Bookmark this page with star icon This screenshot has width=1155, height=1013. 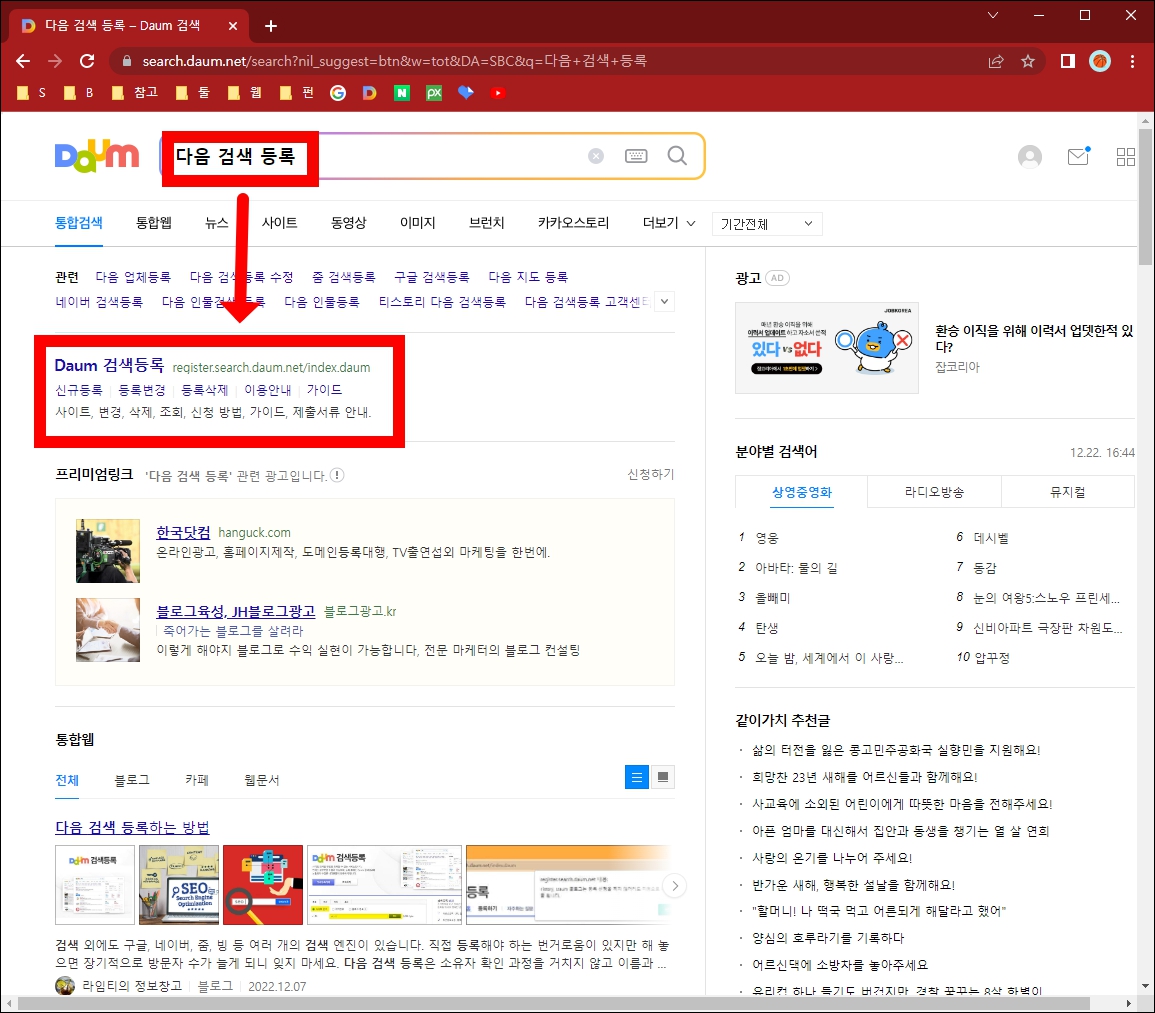click(1028, 61)
